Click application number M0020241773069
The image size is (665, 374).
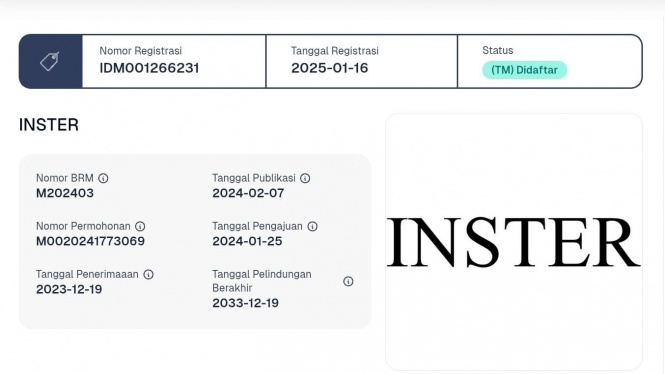coord(90,241)
